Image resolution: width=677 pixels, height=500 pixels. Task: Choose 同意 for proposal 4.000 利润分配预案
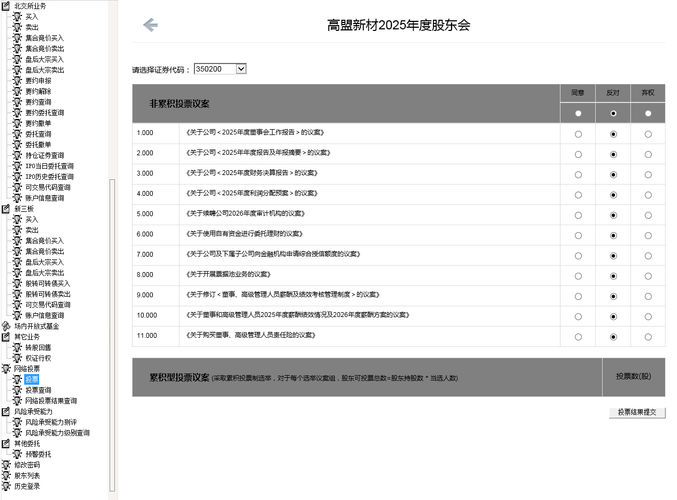point(578,195)
